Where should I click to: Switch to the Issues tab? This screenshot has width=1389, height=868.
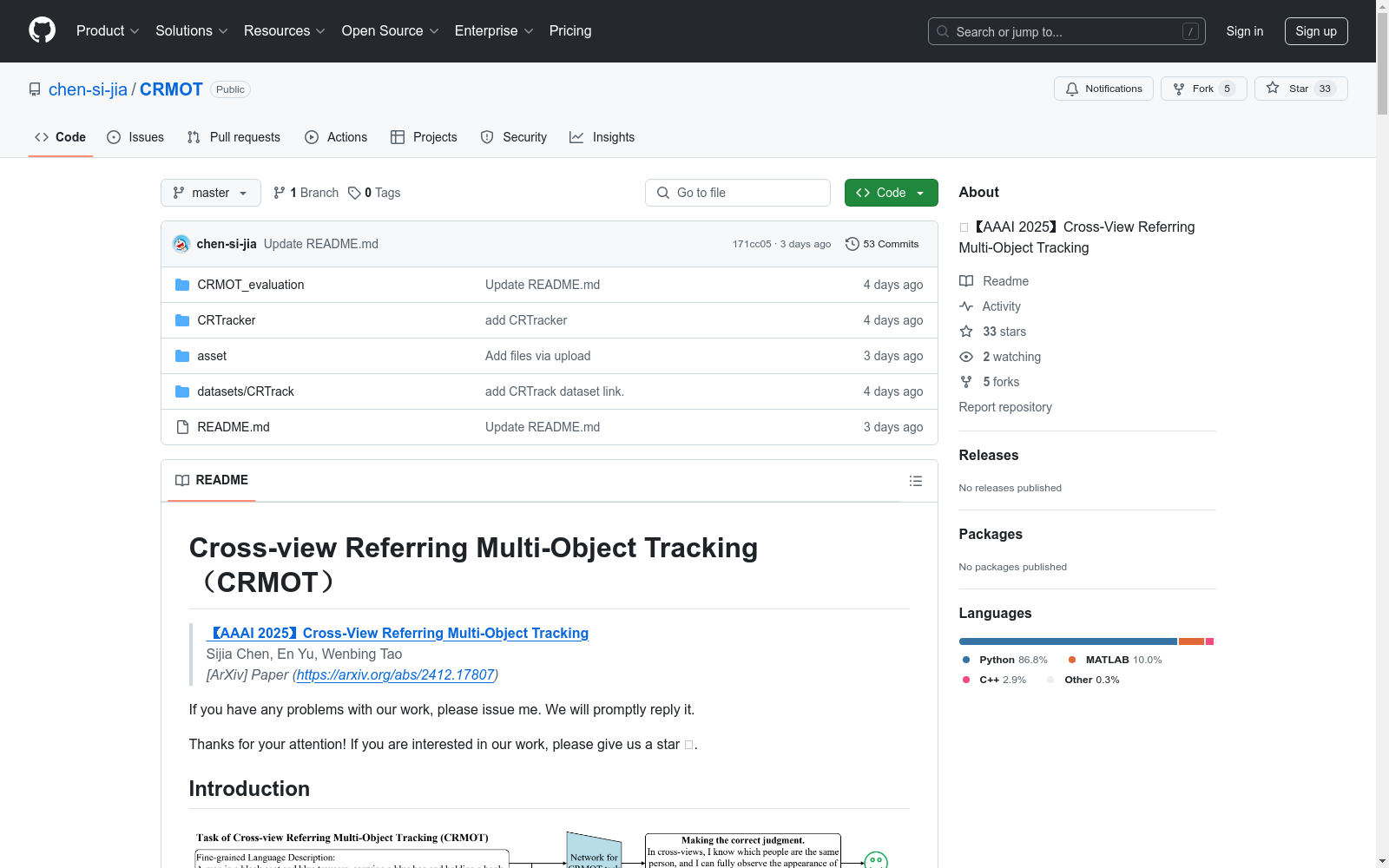click(x=135, y=137)
